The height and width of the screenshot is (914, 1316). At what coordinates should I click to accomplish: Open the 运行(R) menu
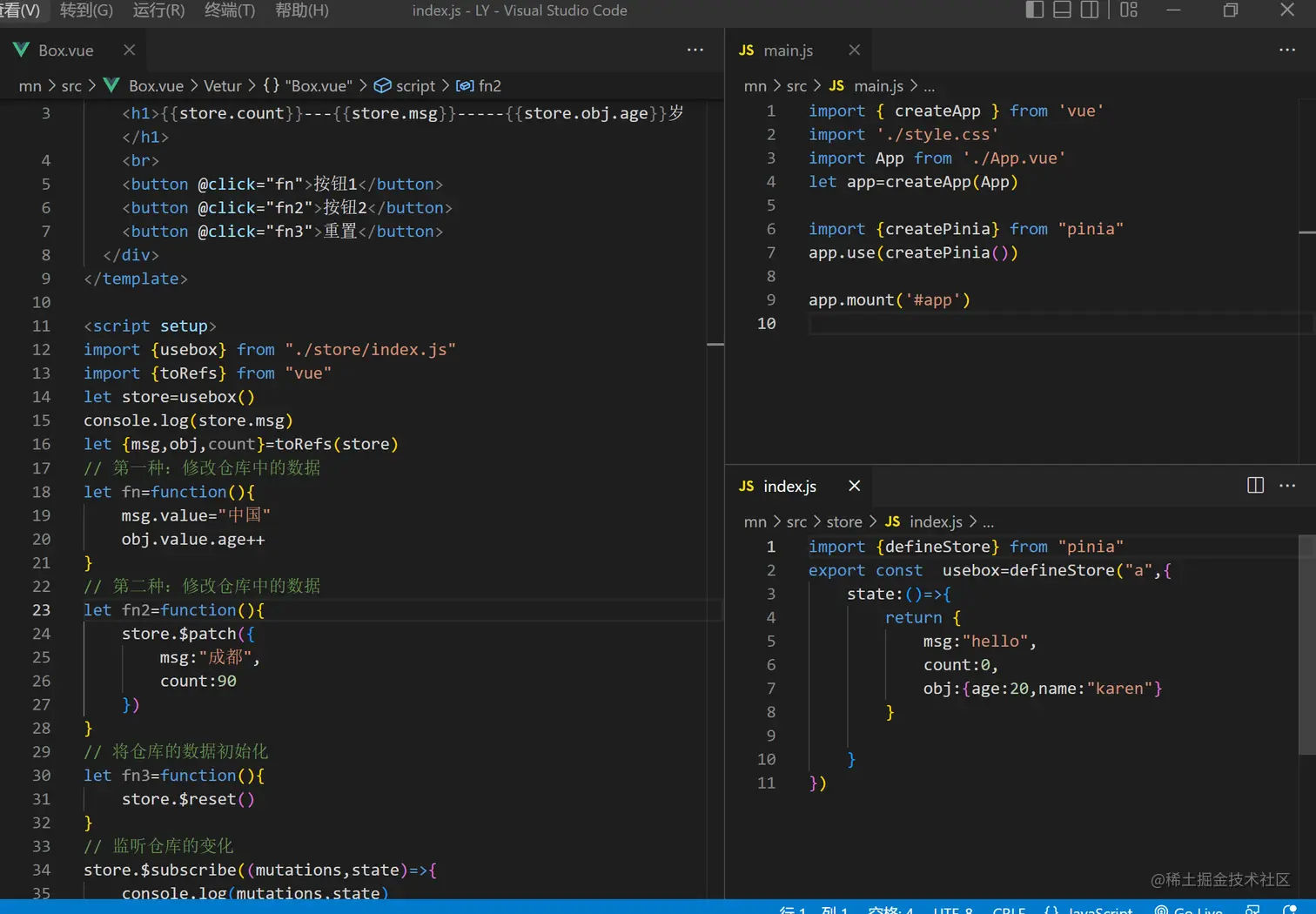click(x=158, y=10)
